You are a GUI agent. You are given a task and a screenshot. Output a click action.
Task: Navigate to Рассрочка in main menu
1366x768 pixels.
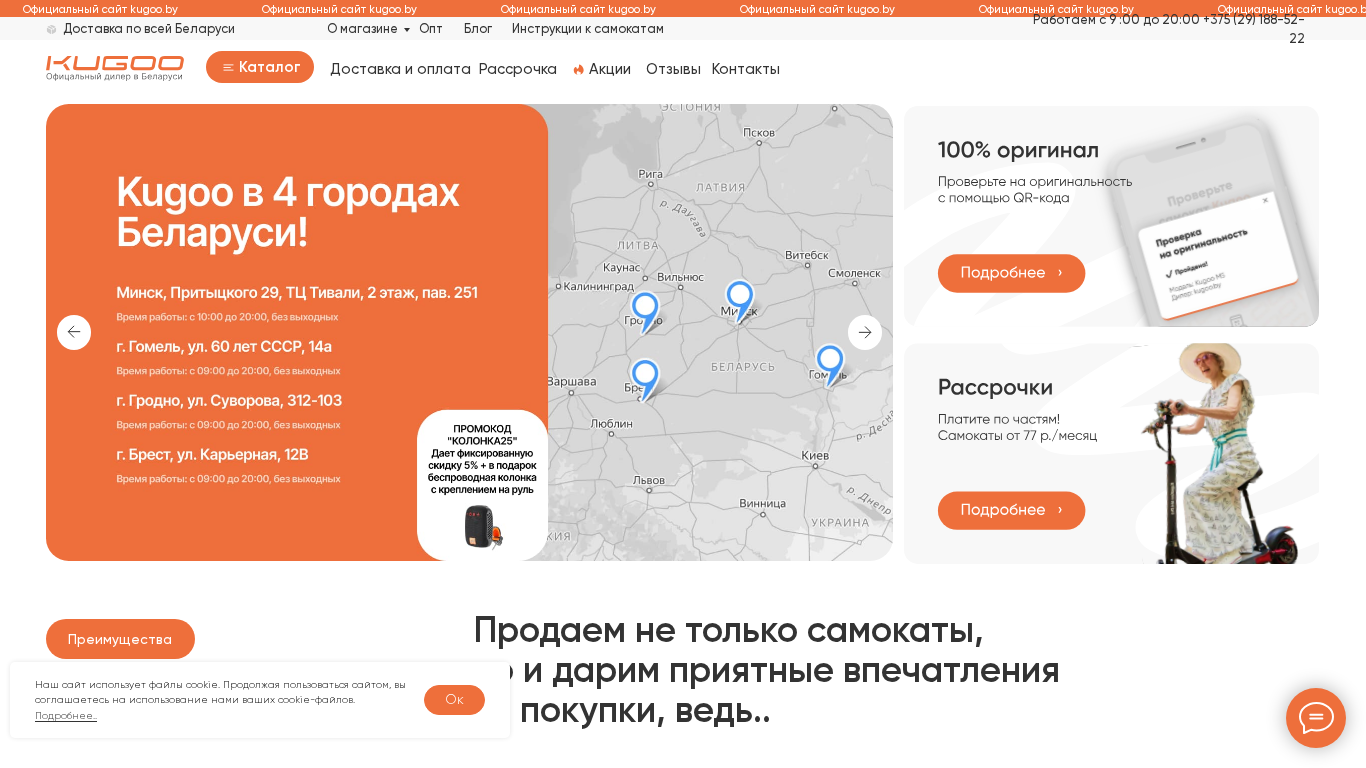pos(518,69)
